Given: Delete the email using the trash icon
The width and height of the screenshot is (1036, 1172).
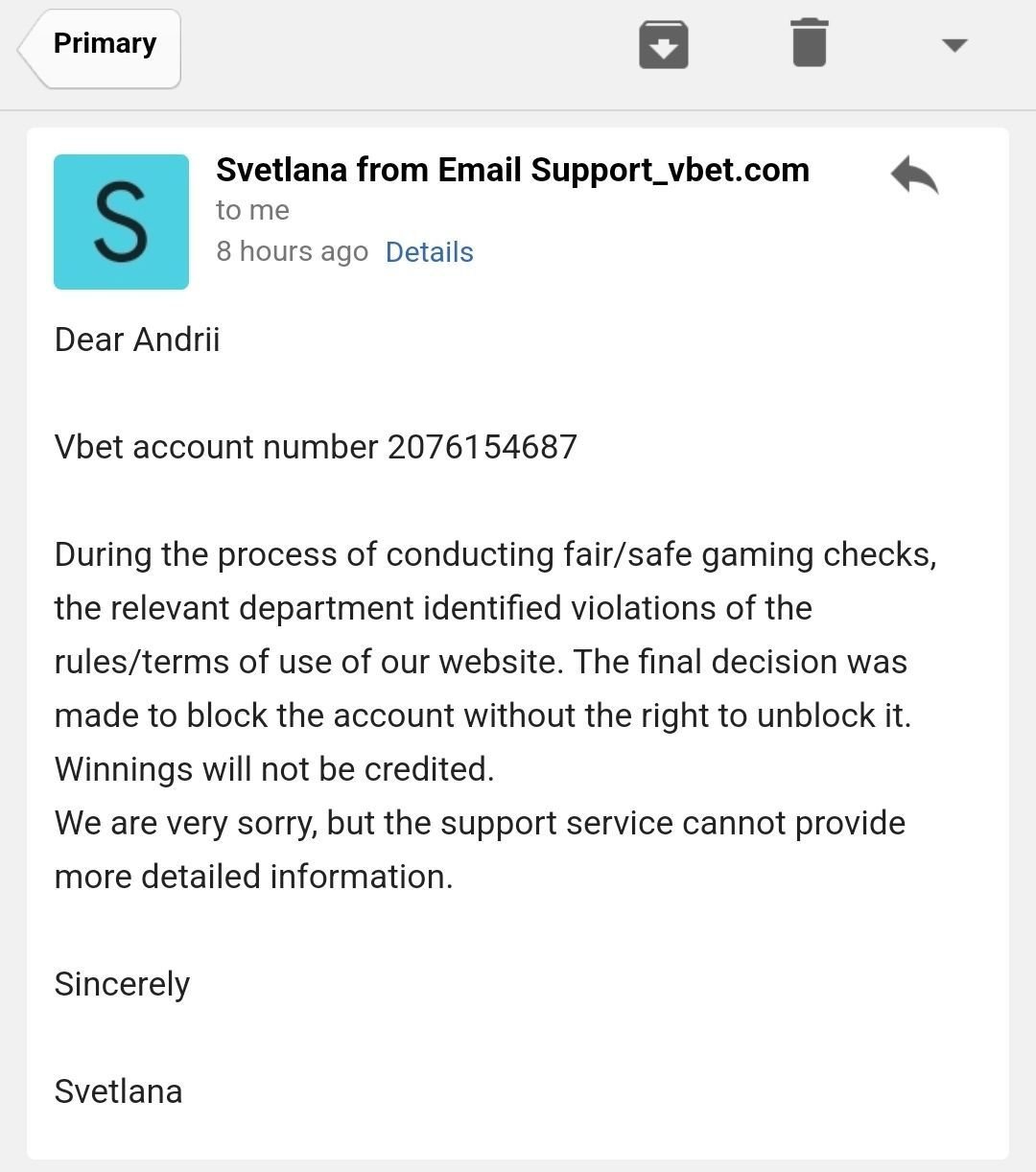Looking at the screenshot, I should point(810,43).
